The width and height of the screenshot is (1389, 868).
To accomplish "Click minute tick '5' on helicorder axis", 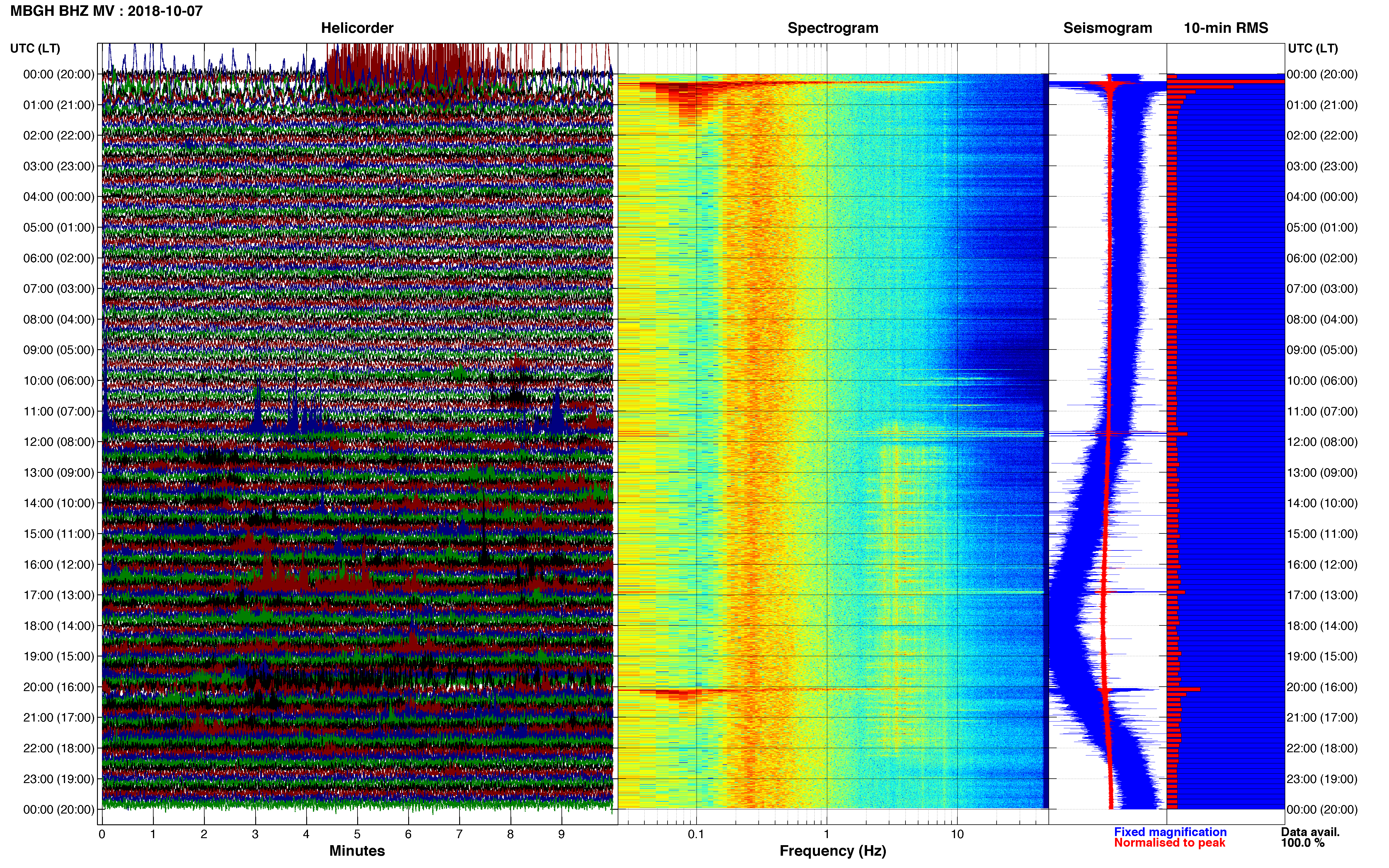I will [357, 835].
